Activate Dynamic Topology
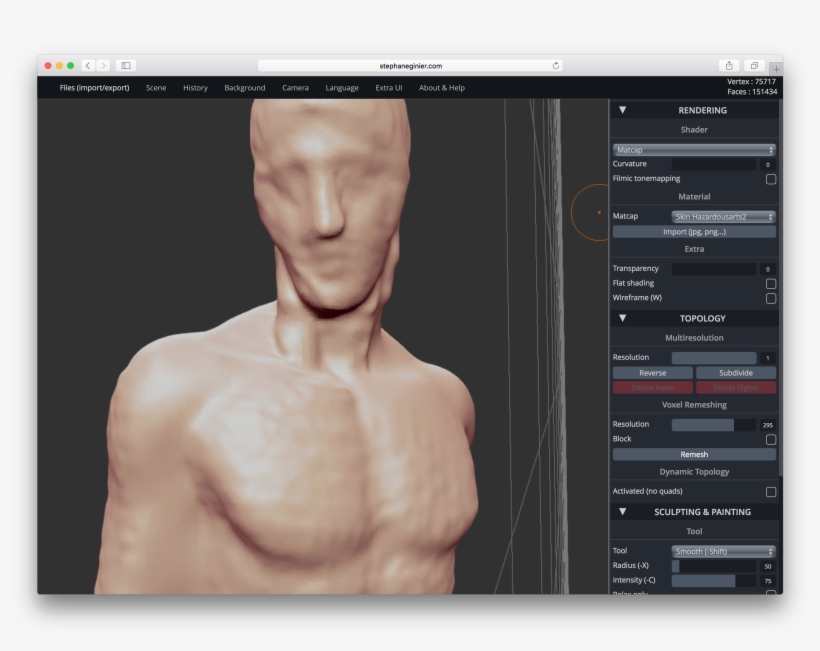The image size is (820, 651). click(769, 491)
